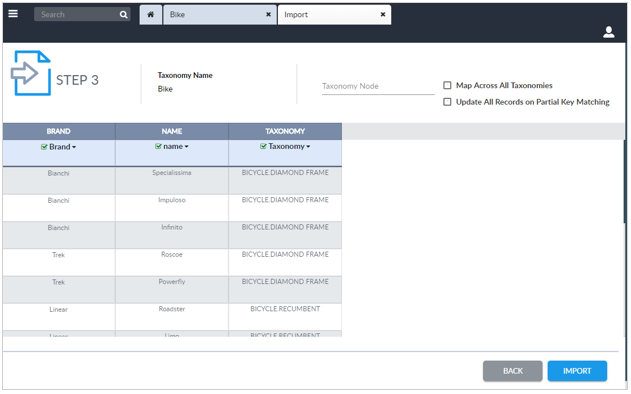The image size is (631, 394).
Task: Switch to the Bike tab
Action: click(x=220, y=14)
